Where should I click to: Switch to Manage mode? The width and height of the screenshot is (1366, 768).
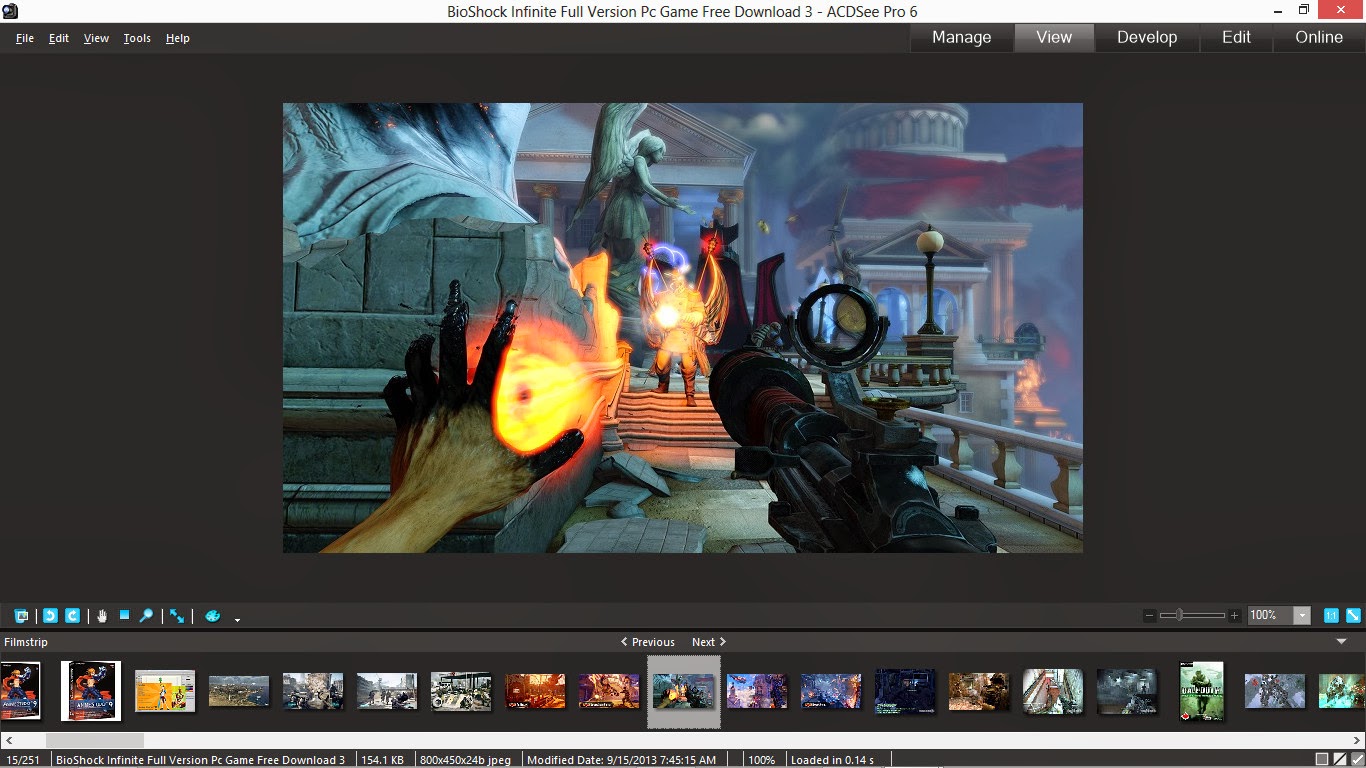(x=962, y=37)
